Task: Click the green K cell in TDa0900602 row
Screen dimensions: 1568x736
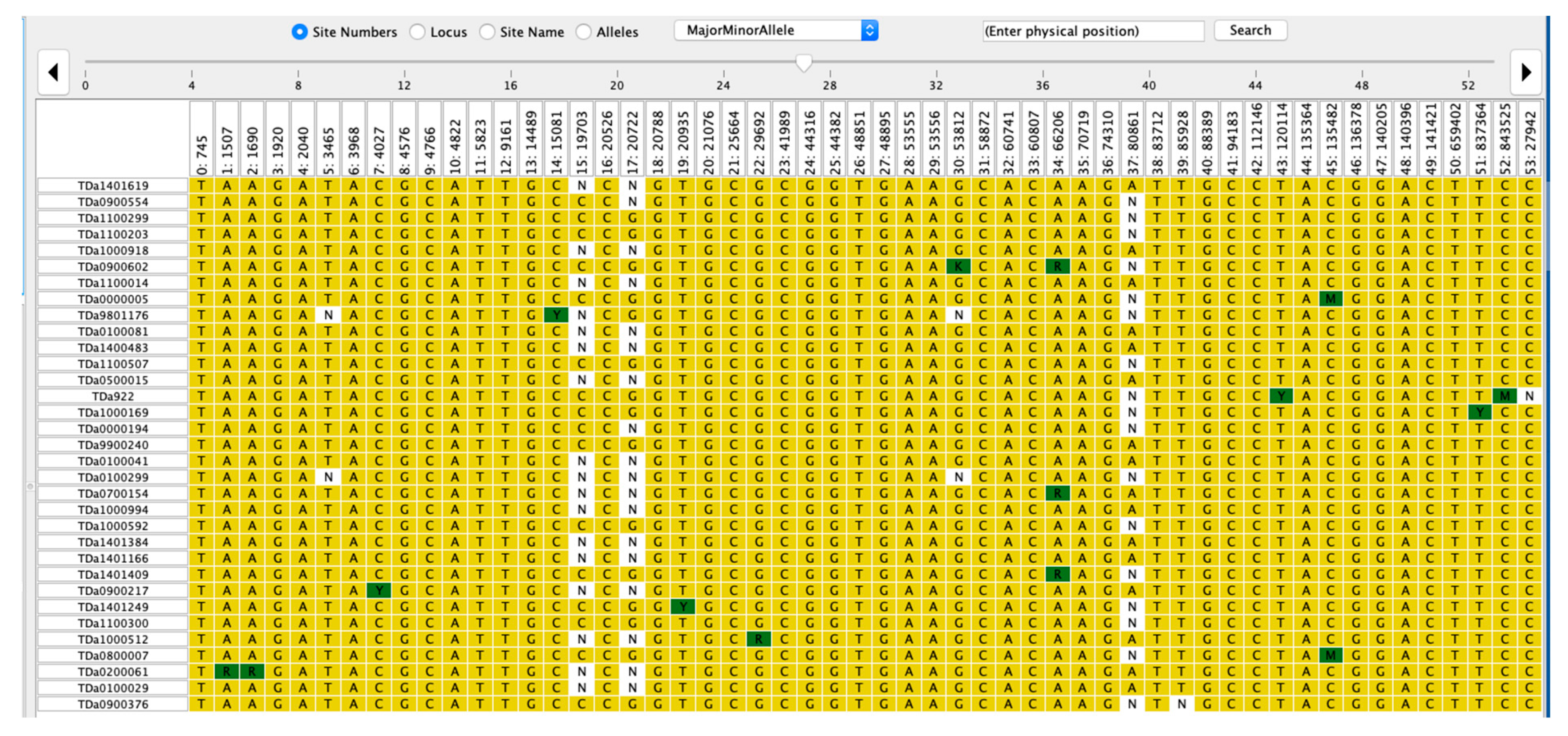Action: point(959,266)
